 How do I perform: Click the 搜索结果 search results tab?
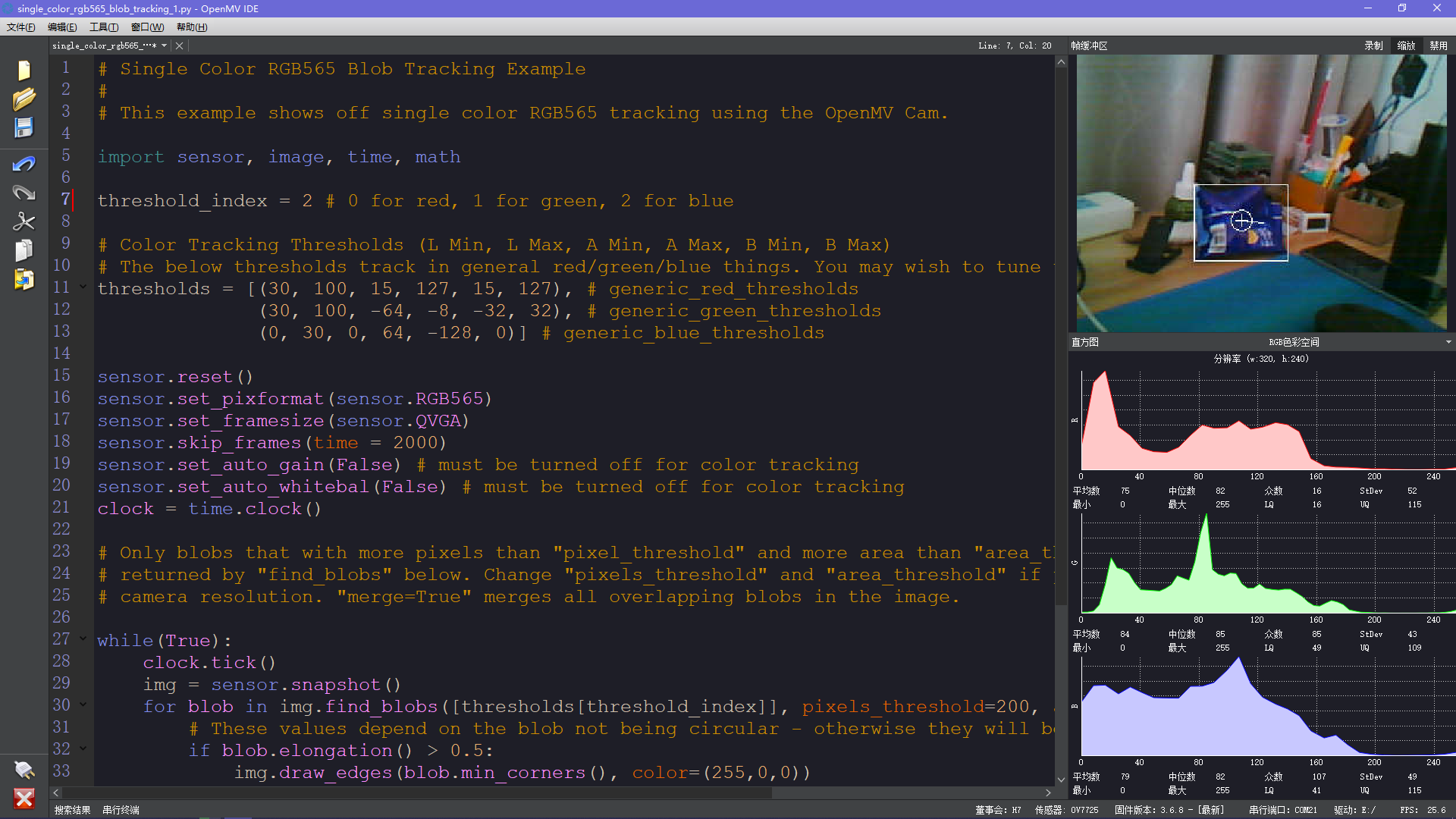point(72,811)
